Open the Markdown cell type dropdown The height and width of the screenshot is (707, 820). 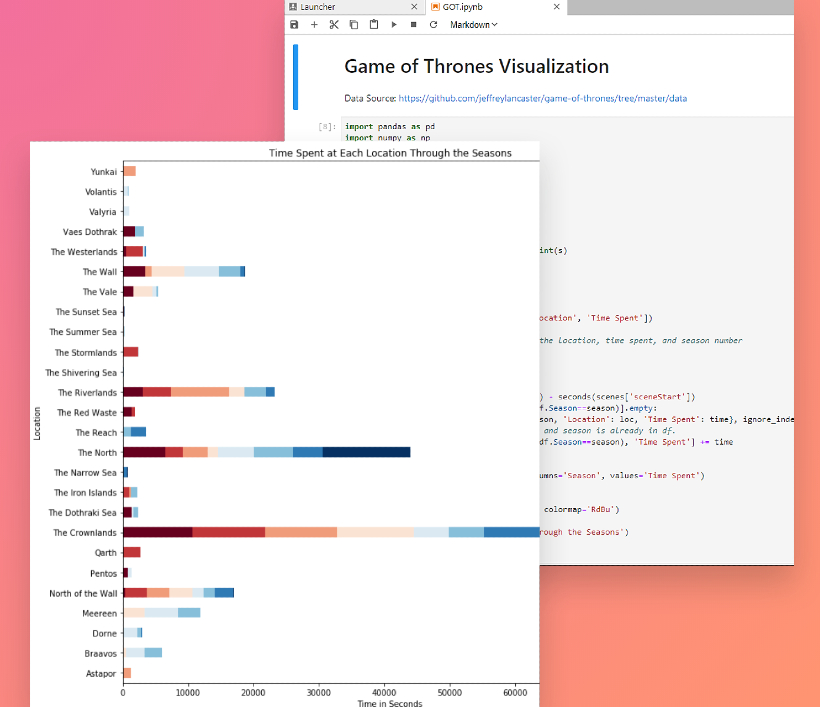coord(473,25)
